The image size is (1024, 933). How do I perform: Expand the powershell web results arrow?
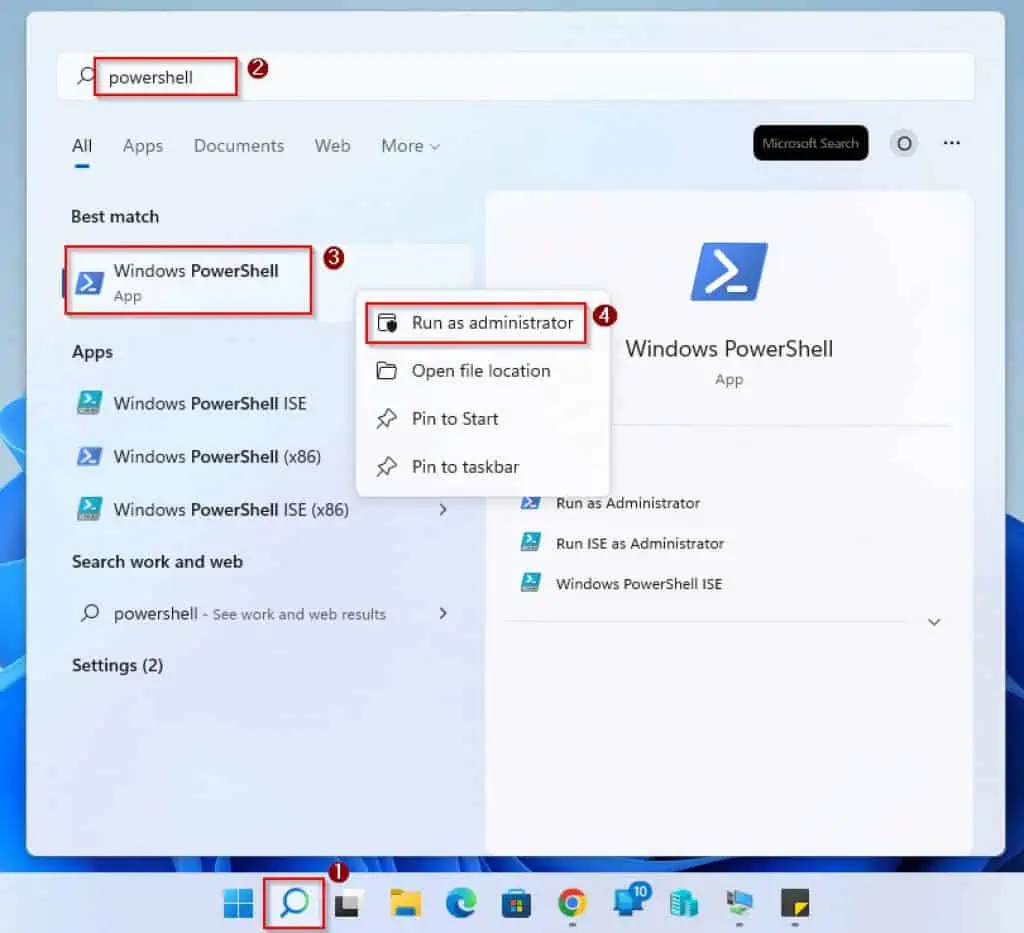coord(443,613)
